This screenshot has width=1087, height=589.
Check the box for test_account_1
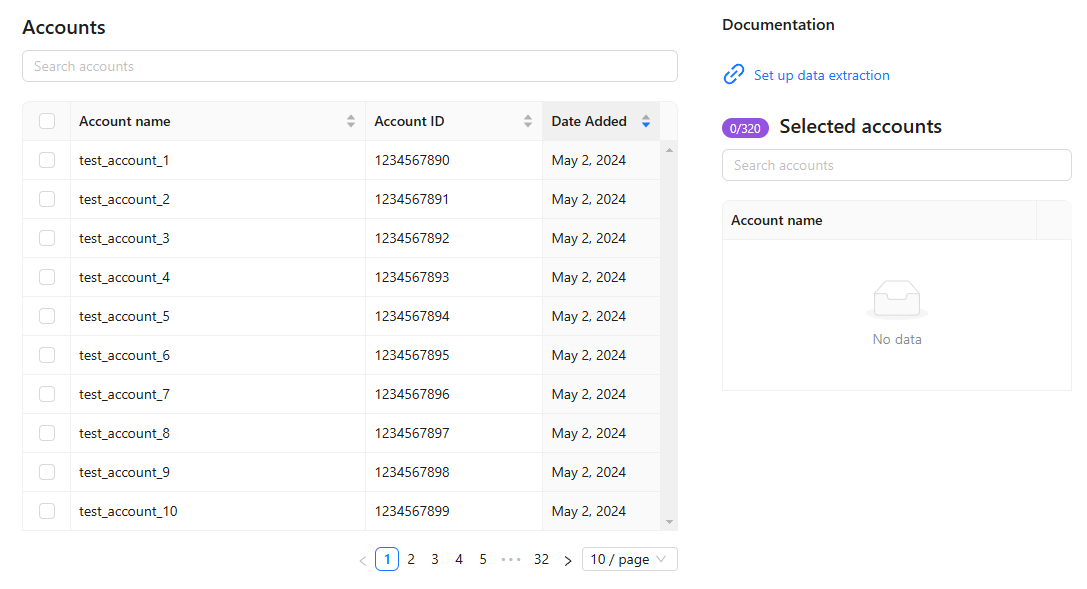[x=47, y=160]
